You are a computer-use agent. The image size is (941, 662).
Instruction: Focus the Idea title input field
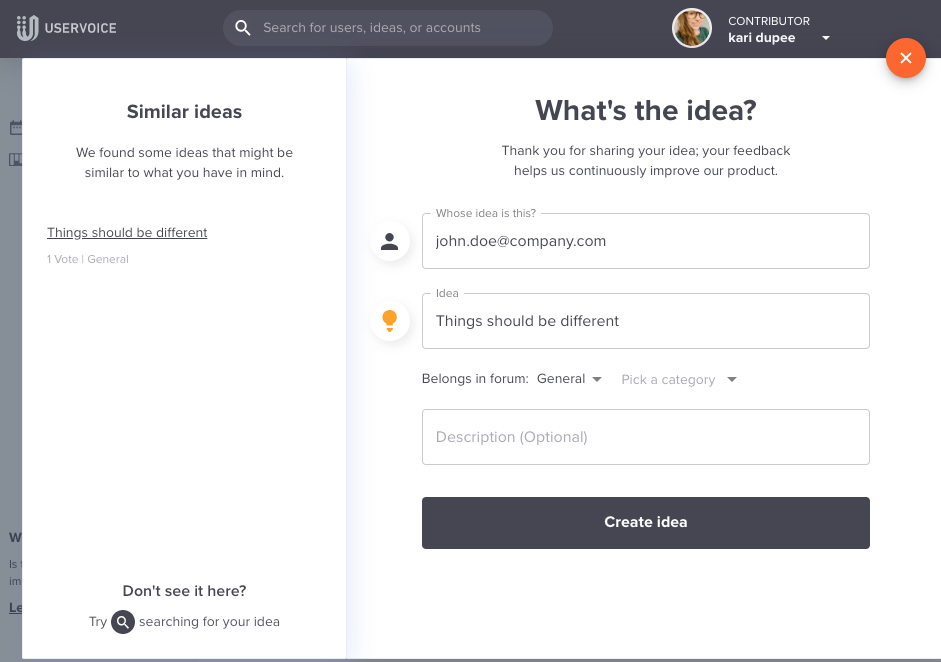pos(646,321)
